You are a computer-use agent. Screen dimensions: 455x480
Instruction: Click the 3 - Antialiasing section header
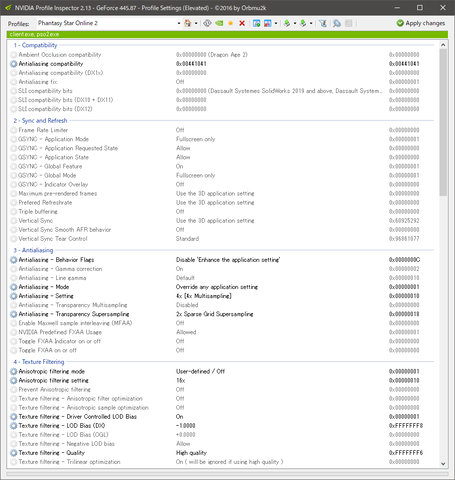[x=33, y=250]
